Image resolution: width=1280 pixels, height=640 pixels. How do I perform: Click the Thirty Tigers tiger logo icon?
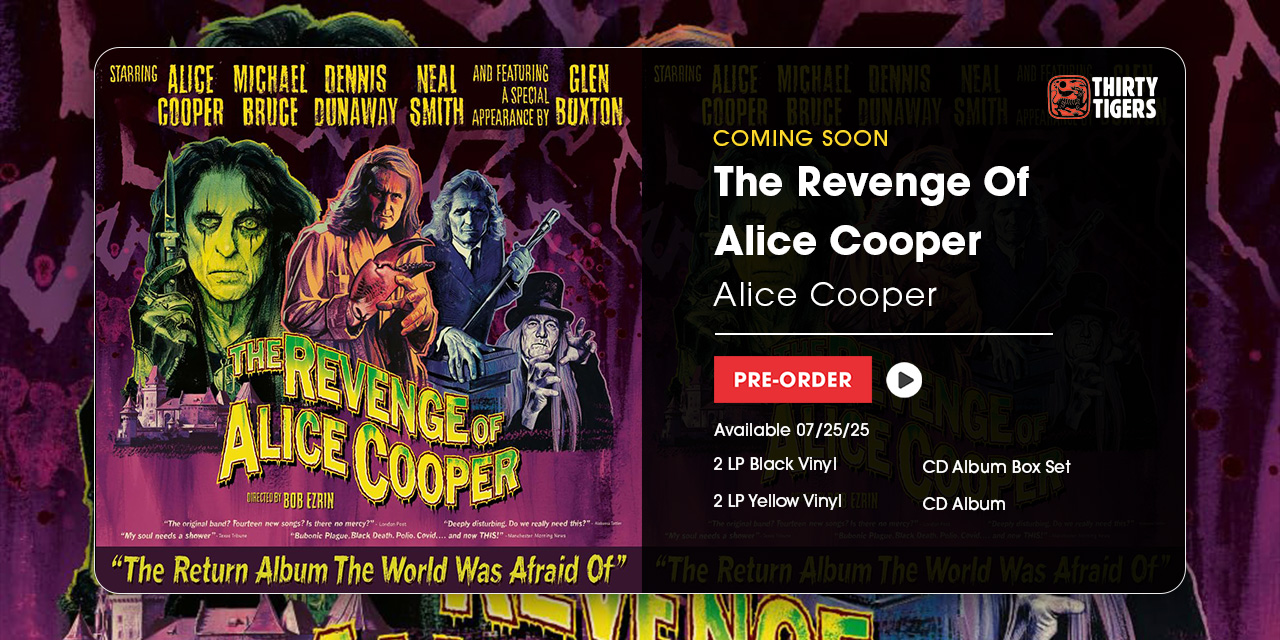(x=1068, y=97)
